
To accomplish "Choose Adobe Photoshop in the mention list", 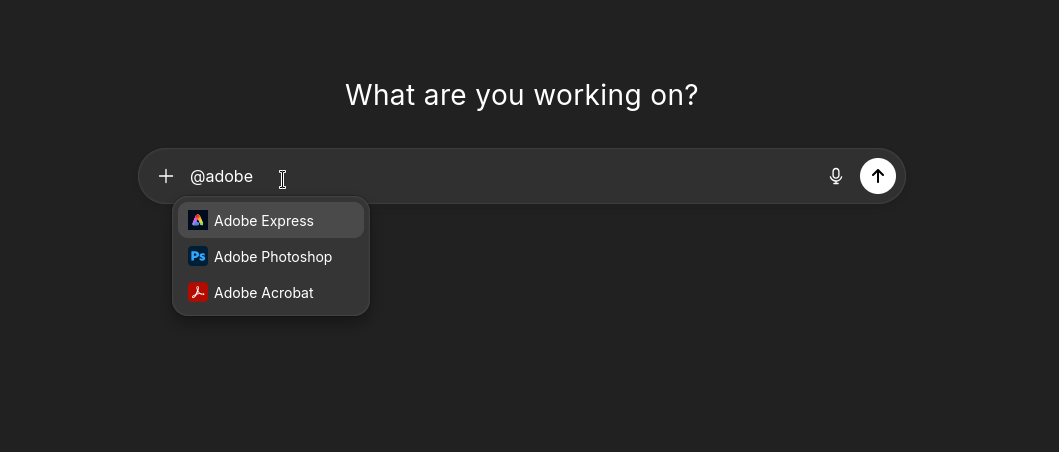I will [272, 257].
